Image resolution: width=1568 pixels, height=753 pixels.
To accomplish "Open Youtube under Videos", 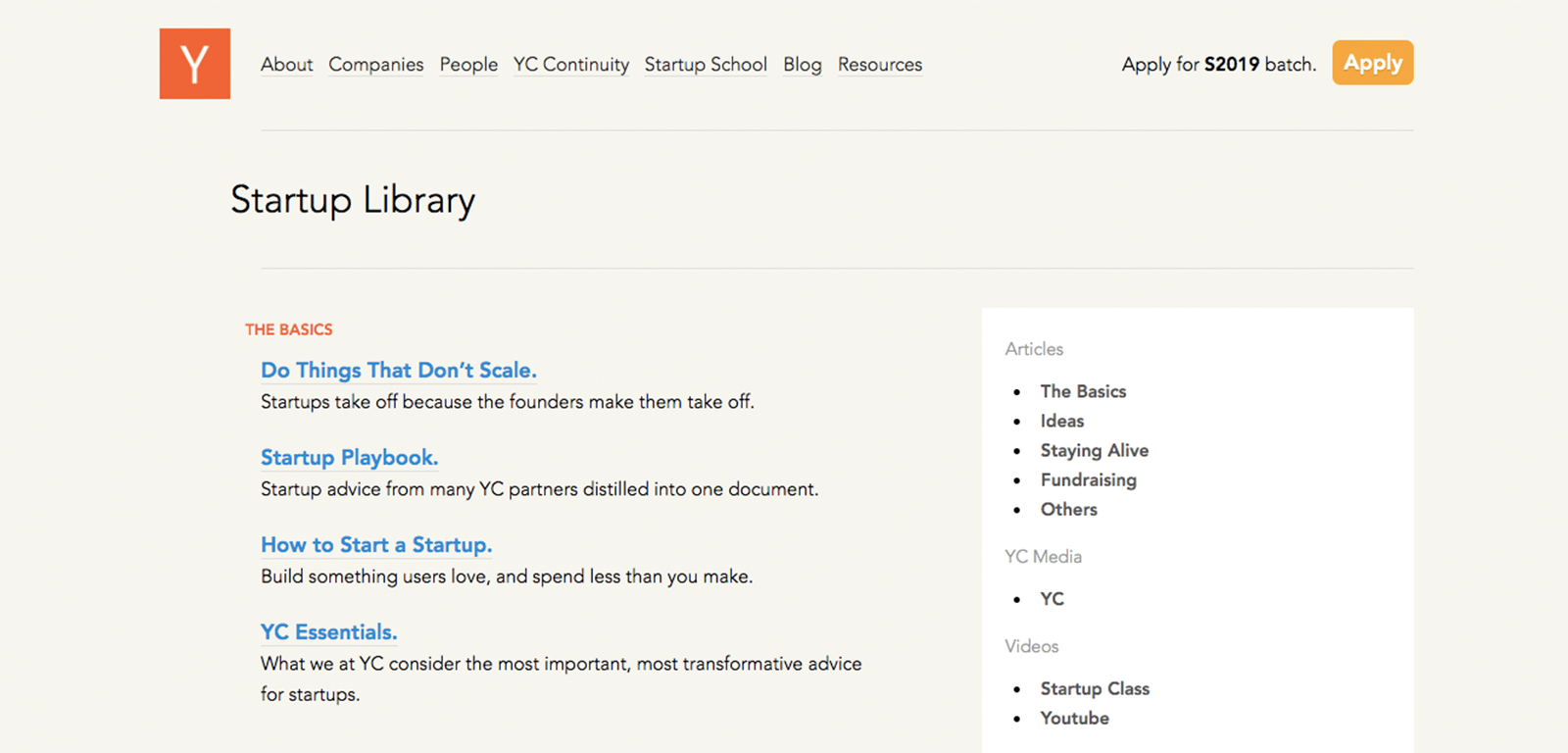I will coord(1075,718).
